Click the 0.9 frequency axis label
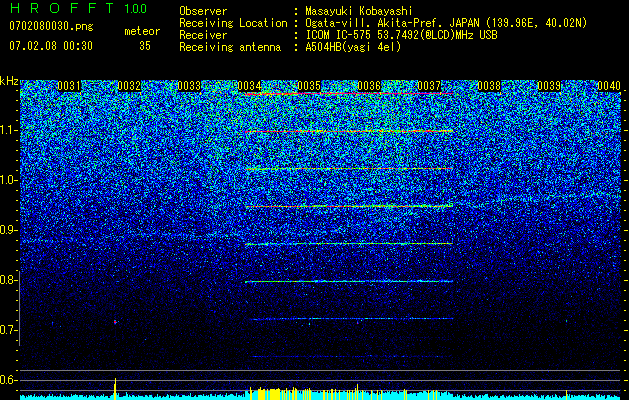This screenshot has height=400, width=629. pyautogui.click(x=7, y=230)
